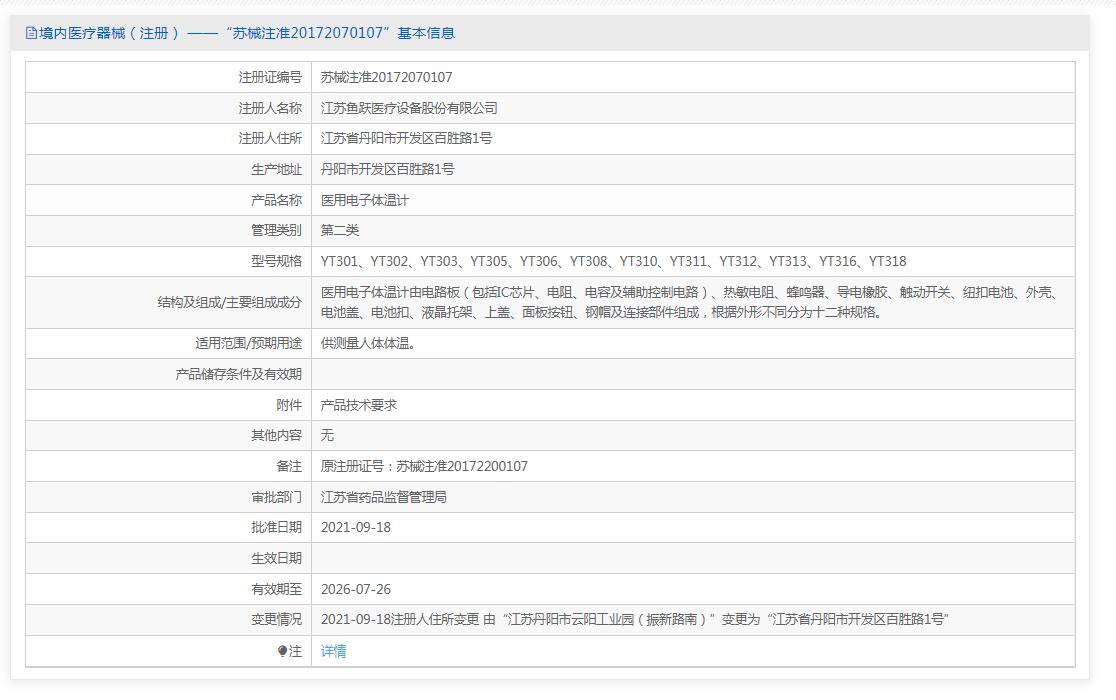The image size is (1116, 700).
Task: Click the 备注 row label
Action: click(289, 467)
